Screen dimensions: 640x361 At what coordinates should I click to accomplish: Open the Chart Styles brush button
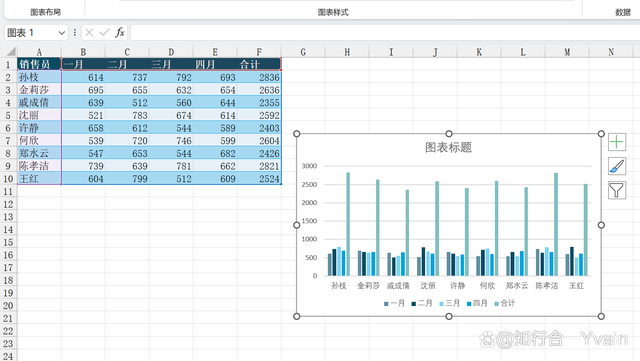coord(617,166)
